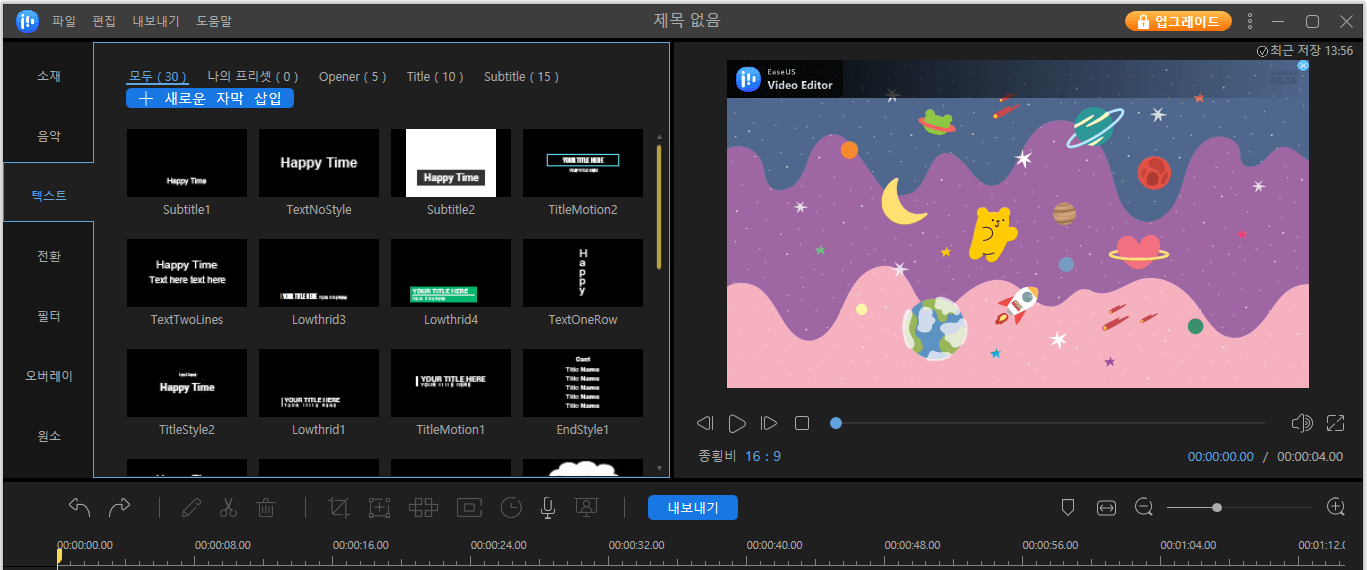Image resolution: width=1367 pixels, height=570 pixels.
Task: Click the blue 내보내기 export button
Action: coord(693,508)
